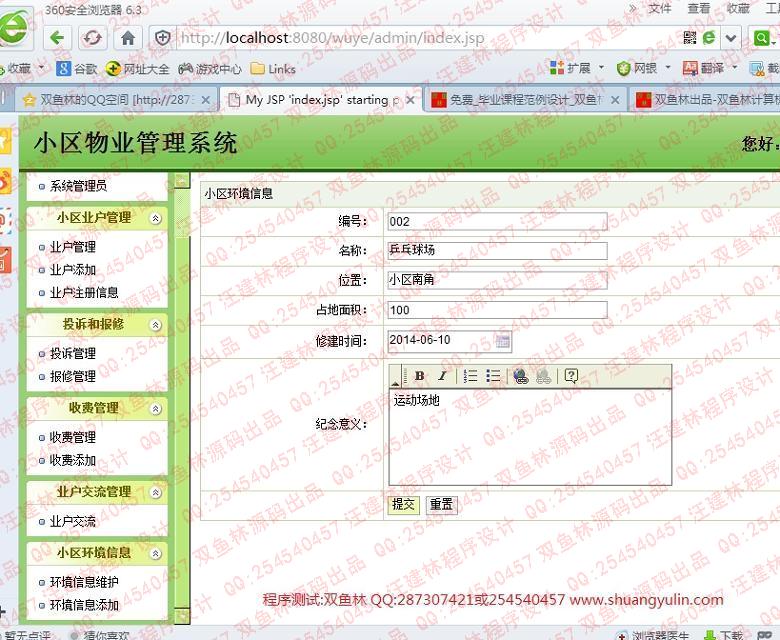Open 环境信息维护 in sidebar
The image size is (780, 640).
tap(84, 582)
